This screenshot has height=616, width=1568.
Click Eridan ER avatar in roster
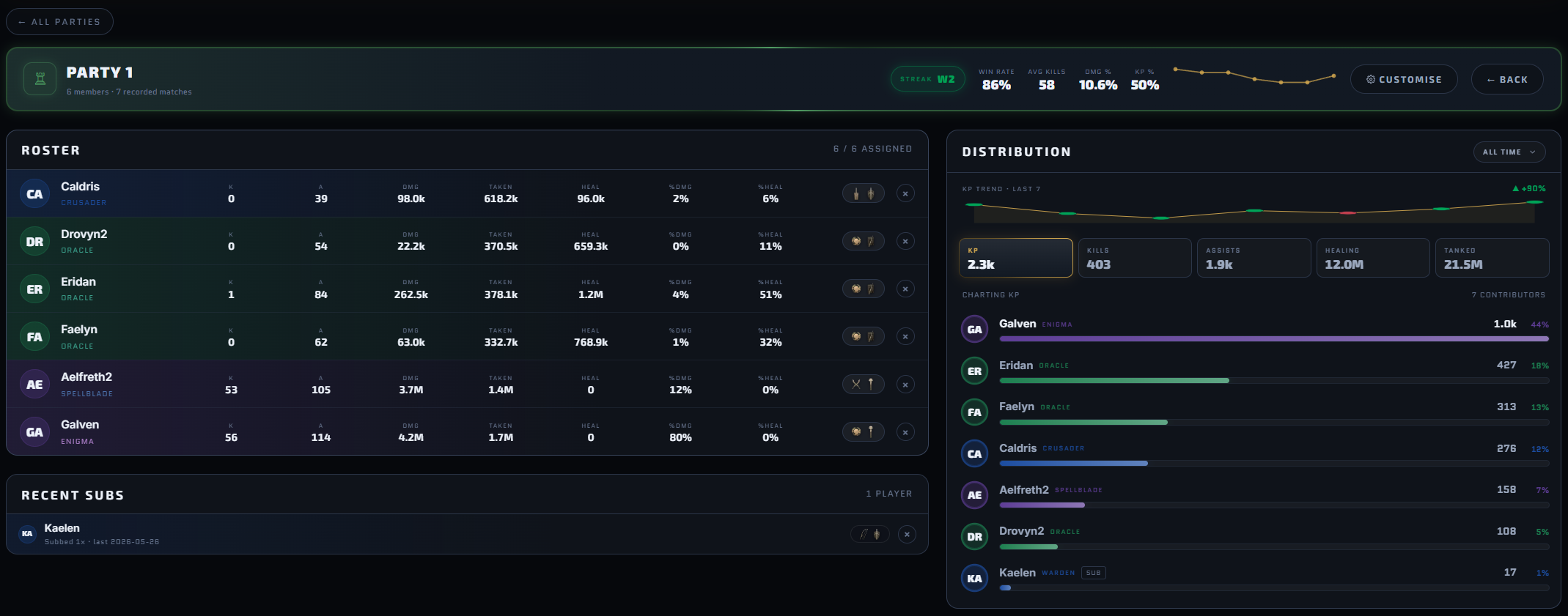(34, 289)
